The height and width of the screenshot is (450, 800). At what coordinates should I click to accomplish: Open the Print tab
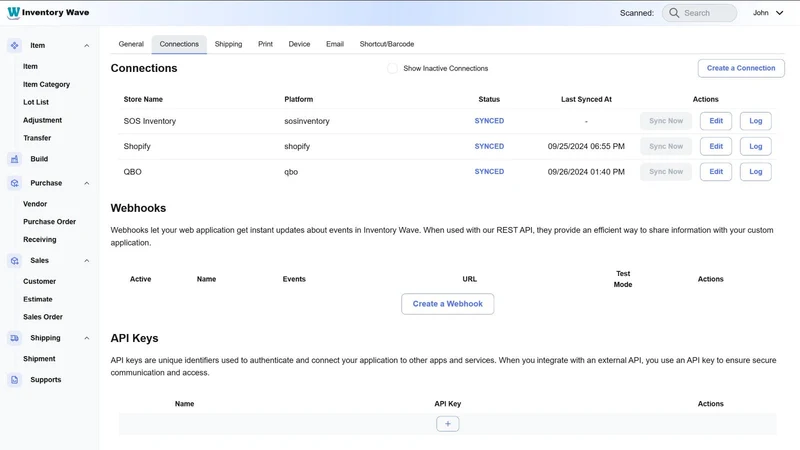tap(265, 44)
